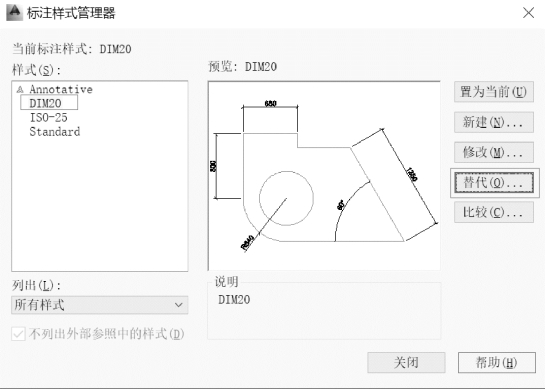
Task: Click the DIM20 description text area
Action: [324, 314]
